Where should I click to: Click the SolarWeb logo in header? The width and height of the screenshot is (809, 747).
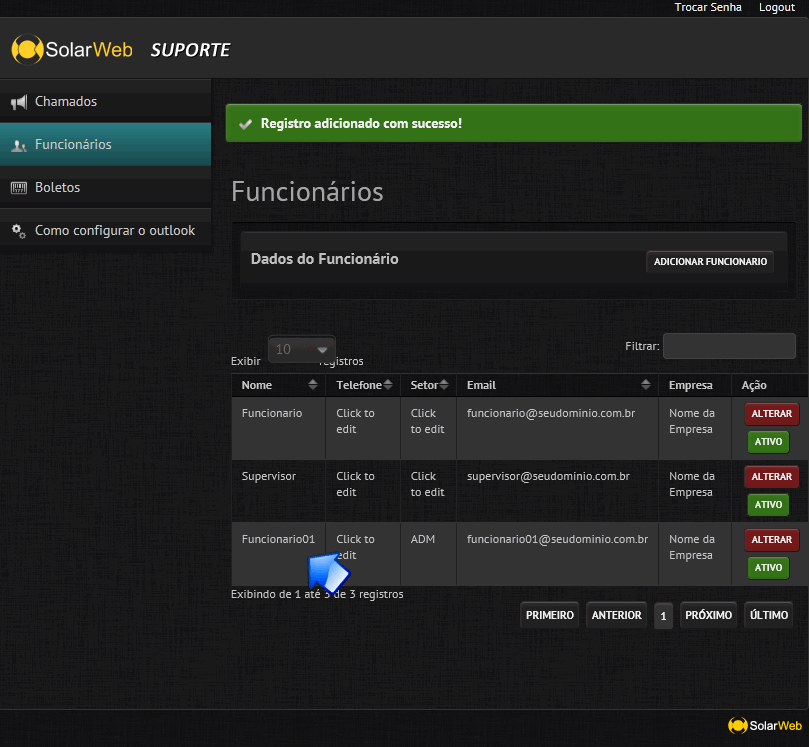tap(72, 50)
